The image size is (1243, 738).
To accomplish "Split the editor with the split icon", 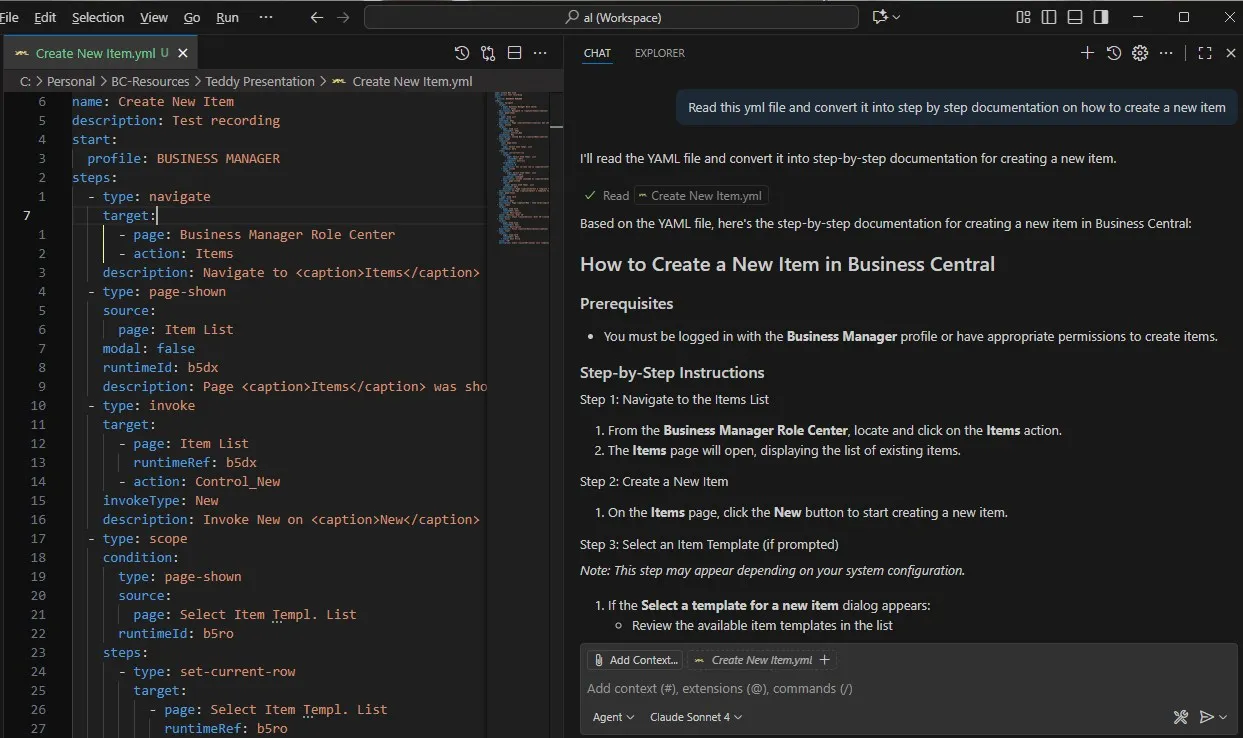I will pyautogui.click(x=514, y=53).
